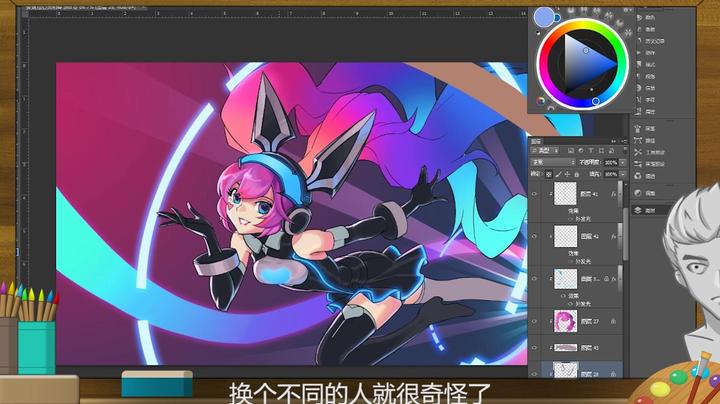720x404 pixels.
Task: Click lock all padlock icon
Action: [577, 174]
